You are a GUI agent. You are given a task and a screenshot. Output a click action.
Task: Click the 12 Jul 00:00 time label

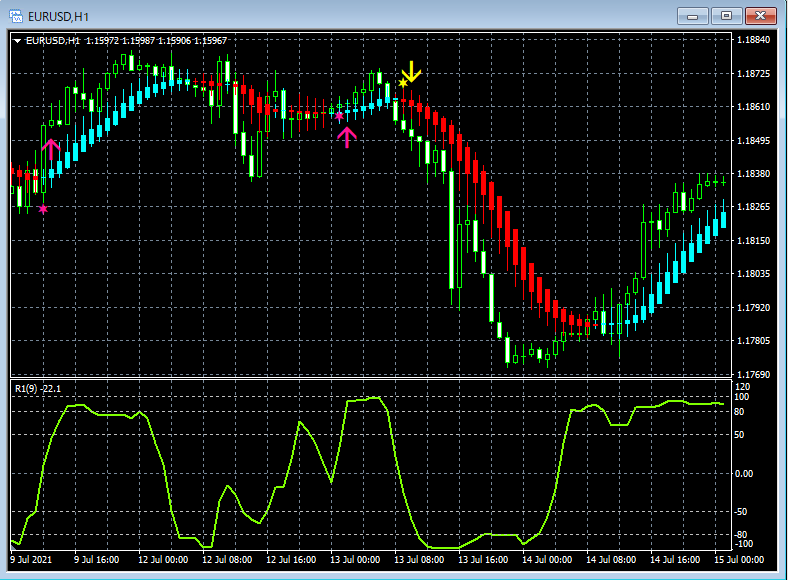163,559
